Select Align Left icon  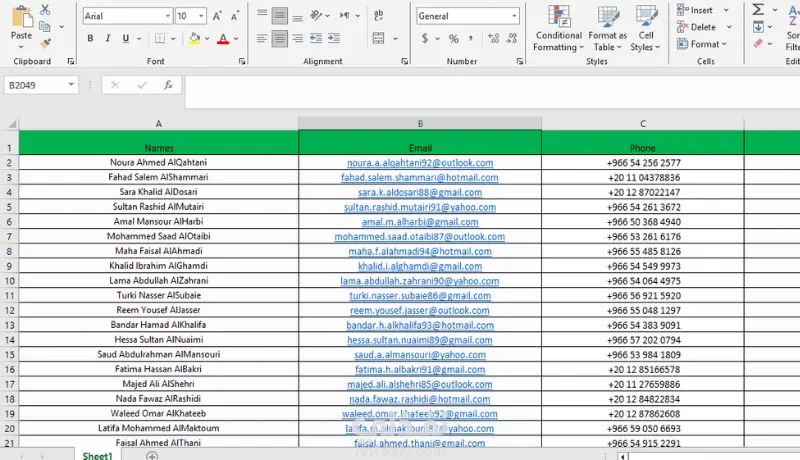pyautogui.click(x=262, y=38)
